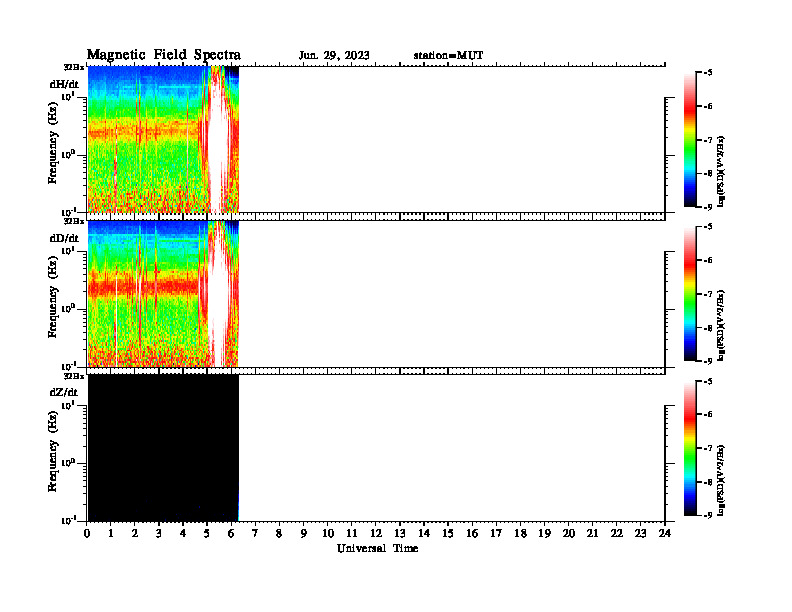Click the dZ/dt panel label
Viewport: 792px width, 612px height.
[x=64, y=392]
